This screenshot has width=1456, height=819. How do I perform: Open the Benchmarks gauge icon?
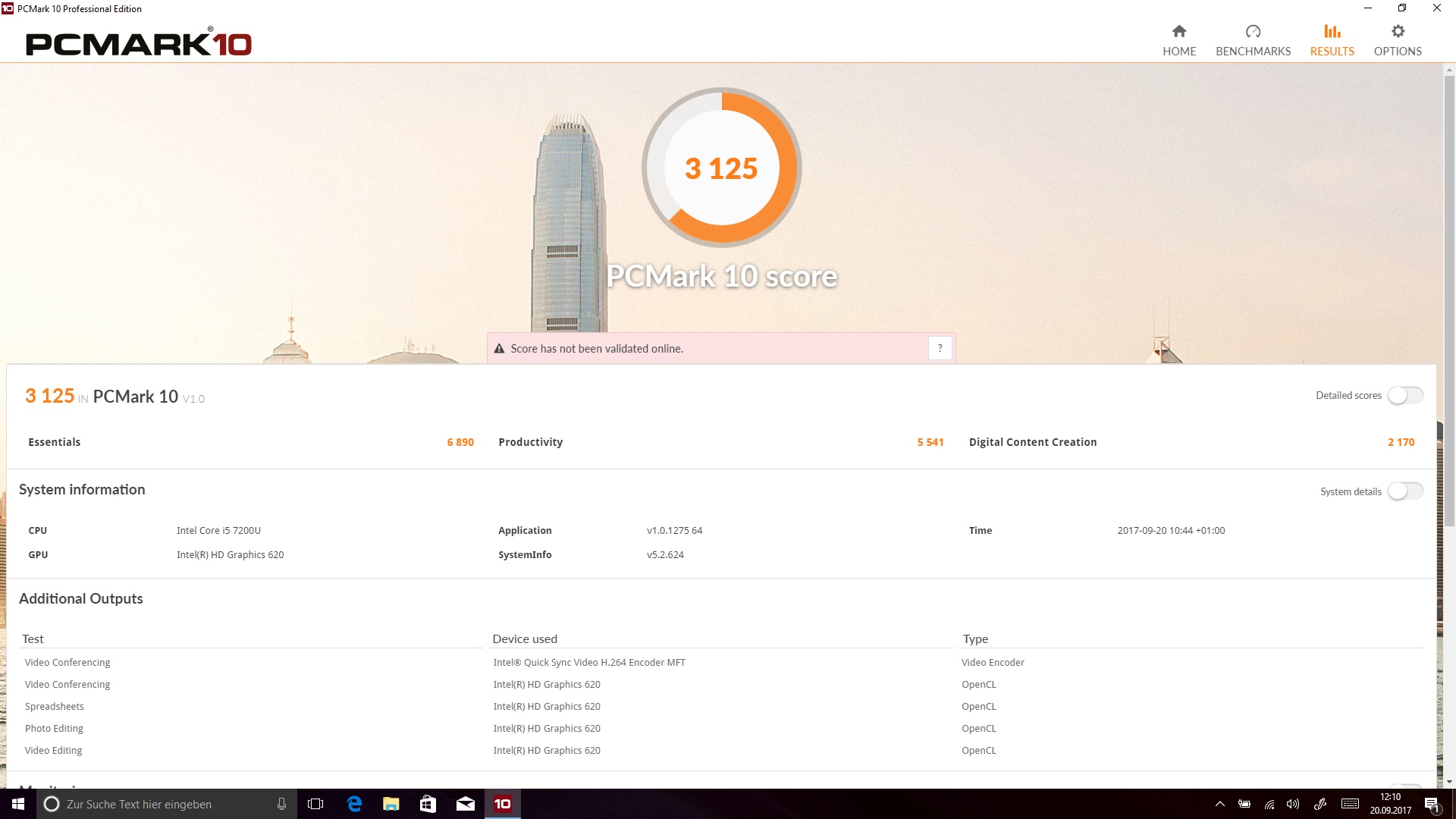[1253, 31]
